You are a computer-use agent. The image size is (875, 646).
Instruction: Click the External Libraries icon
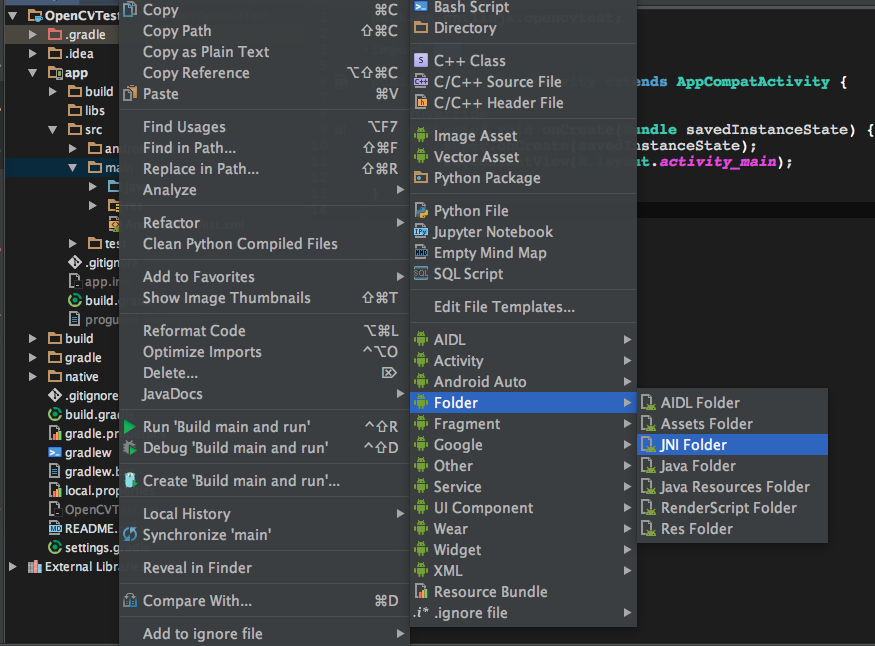[35, 567]
